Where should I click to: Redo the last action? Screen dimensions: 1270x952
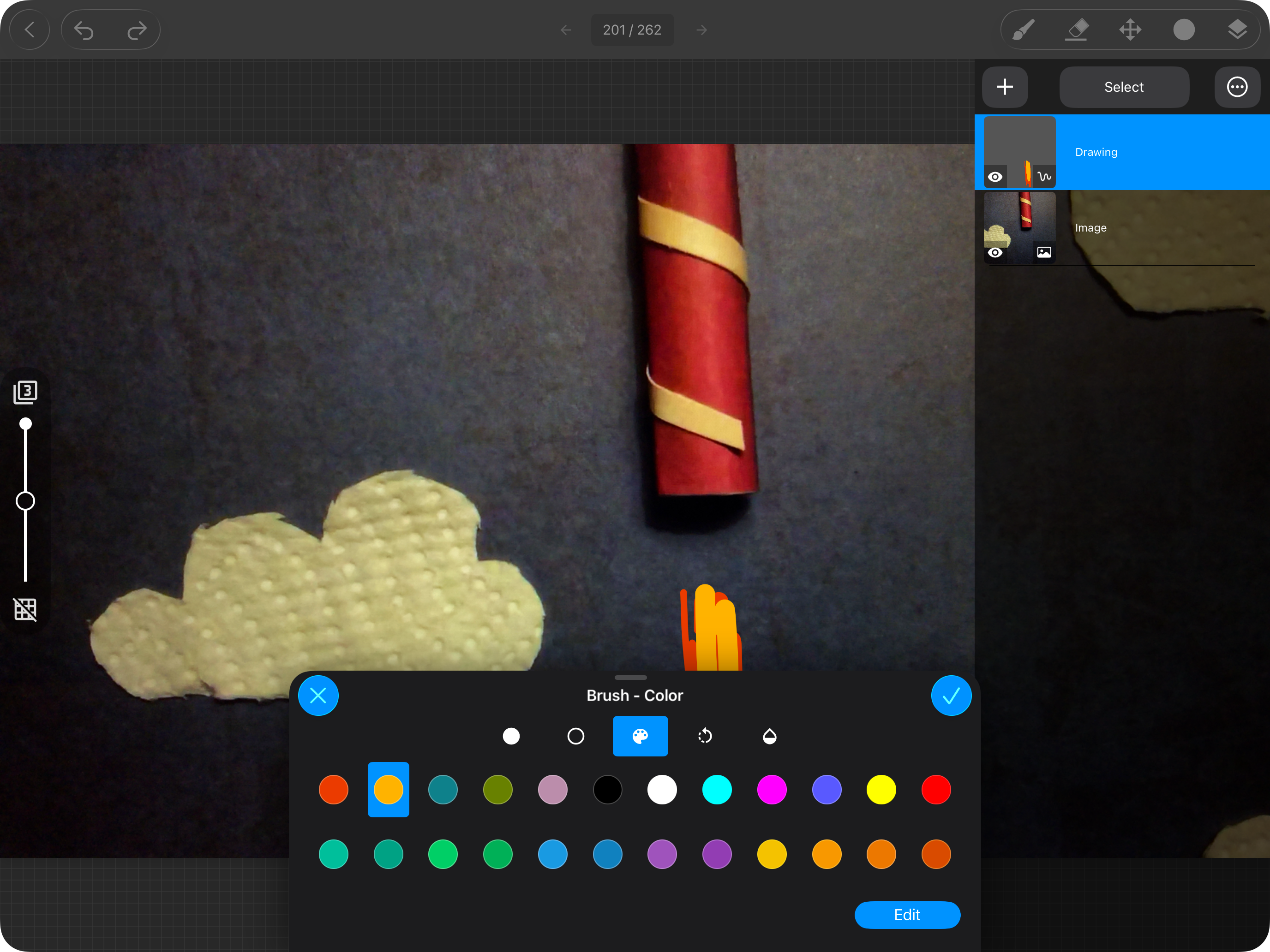pyautogui.click(x=137, y=30)
